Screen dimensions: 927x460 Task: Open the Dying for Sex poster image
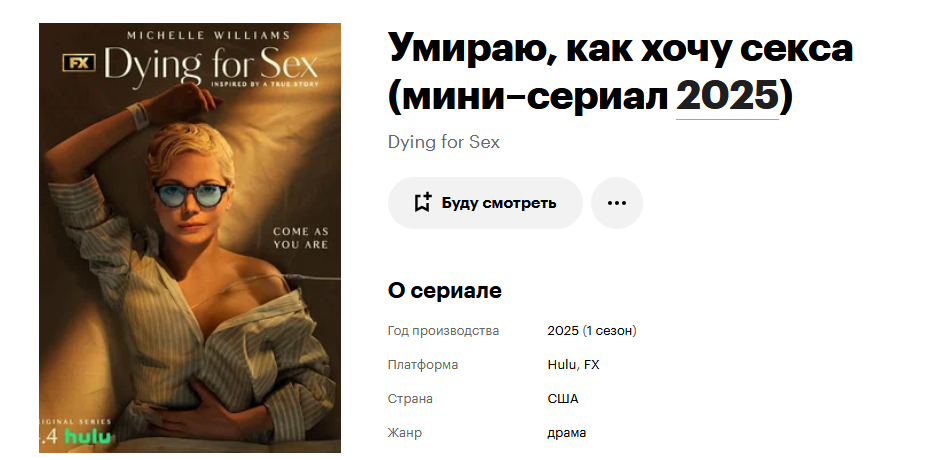190,238
